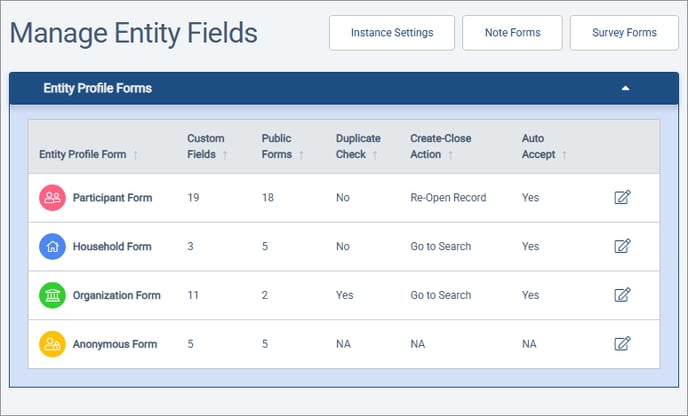Click the Public Forms column header
This screenshot has width=688, height=416.
point(277,147)
